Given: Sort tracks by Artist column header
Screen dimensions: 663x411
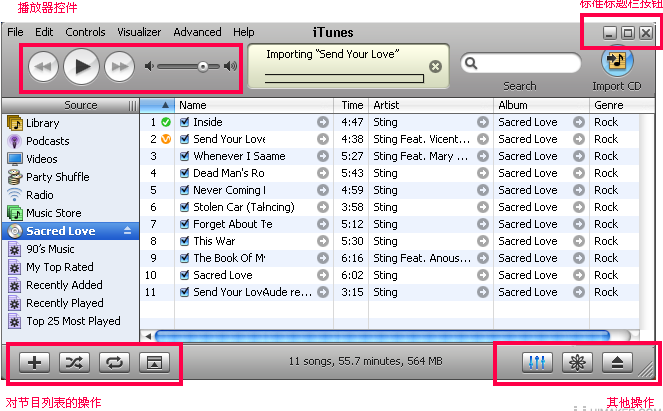Looking at the screenshot, I should click(x=431, y=105).
